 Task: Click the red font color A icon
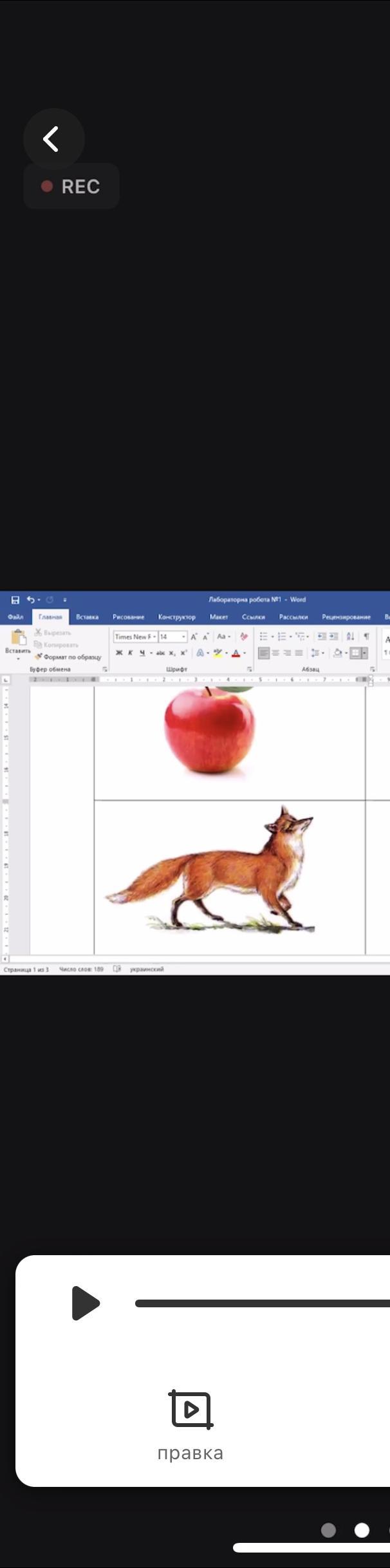click(x=236, y=653)
